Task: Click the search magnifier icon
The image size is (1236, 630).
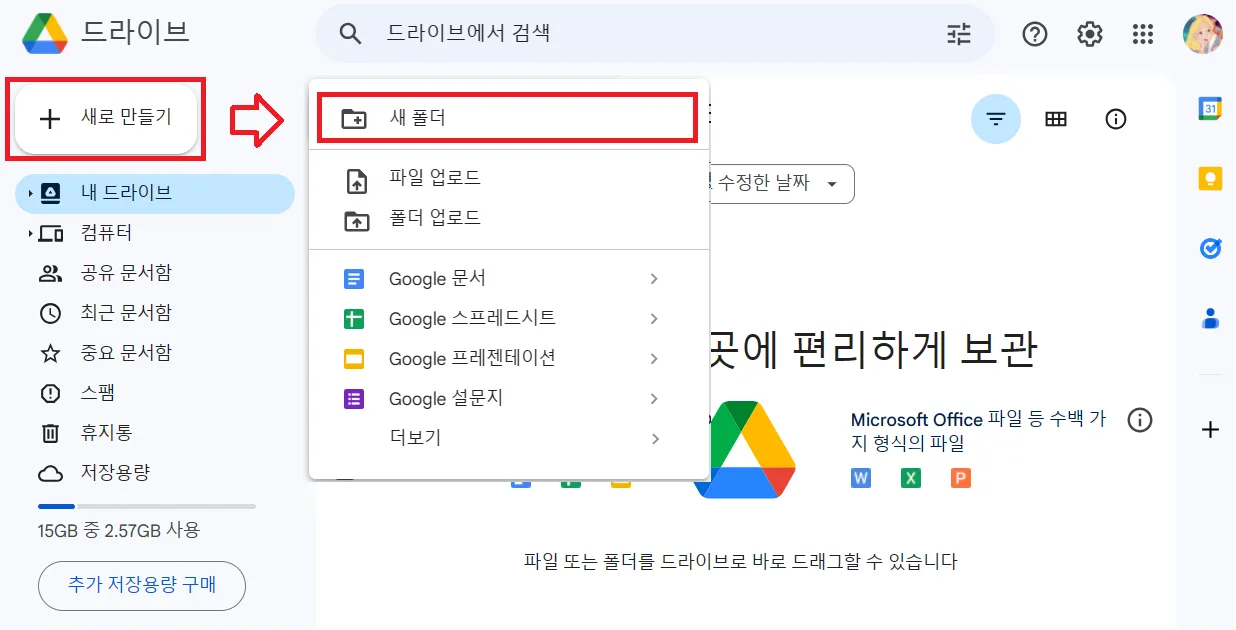Action: coord(349,34)
